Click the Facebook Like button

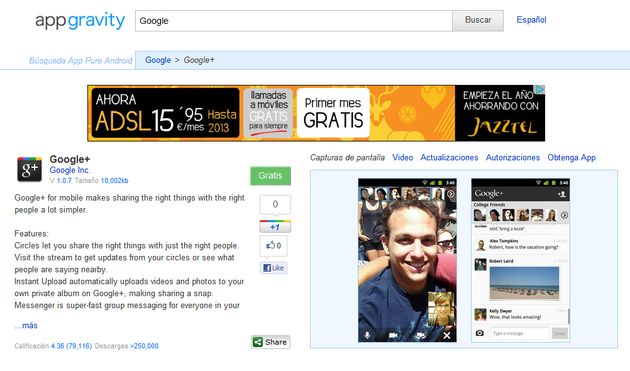pos(274,268)
